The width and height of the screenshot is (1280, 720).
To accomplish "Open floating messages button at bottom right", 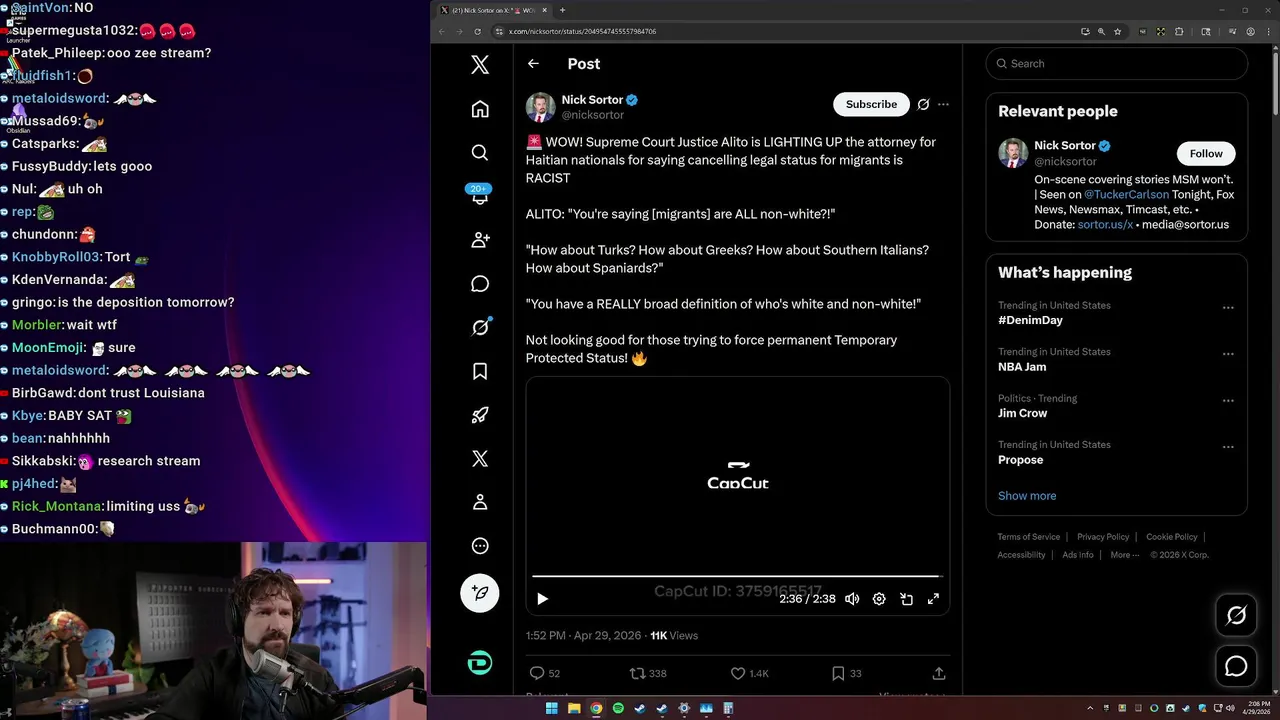I will 1236,666.
